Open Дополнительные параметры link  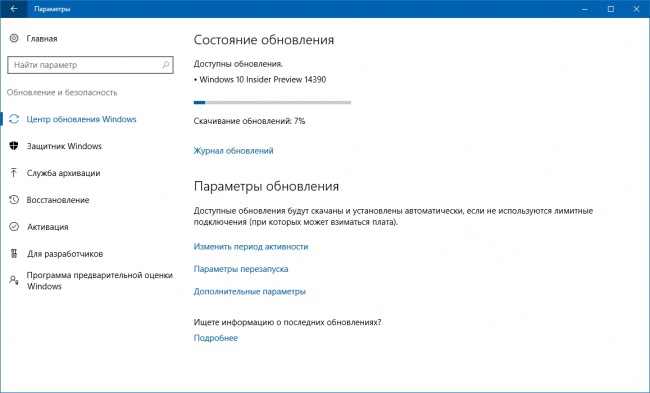tap(250, 291)
